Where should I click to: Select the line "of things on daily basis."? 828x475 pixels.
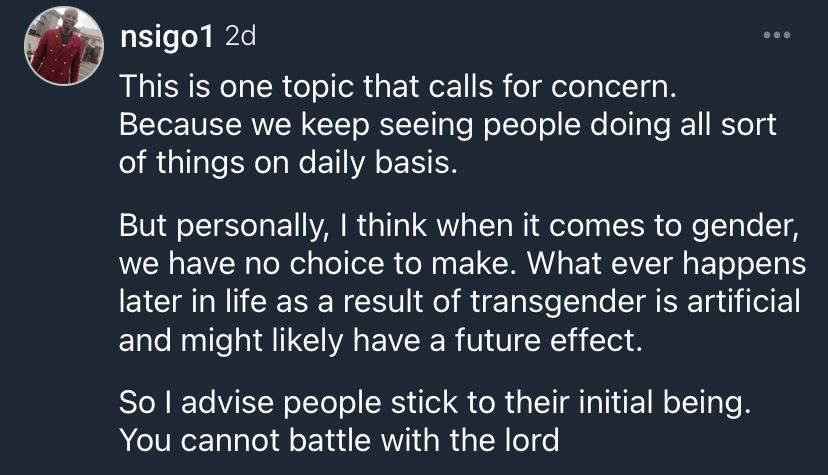287,163
